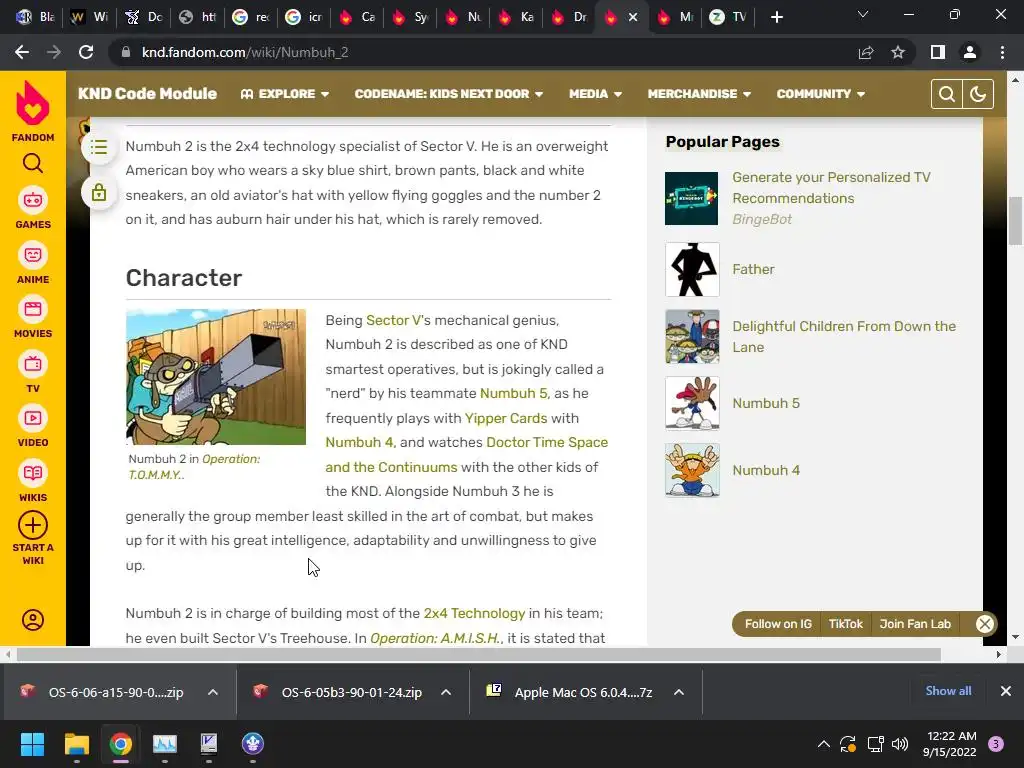Open options for OS-6-05b3-90-01-24.zip download
This screenshot has height=768, width=1024.
click(x=446, y=692)
